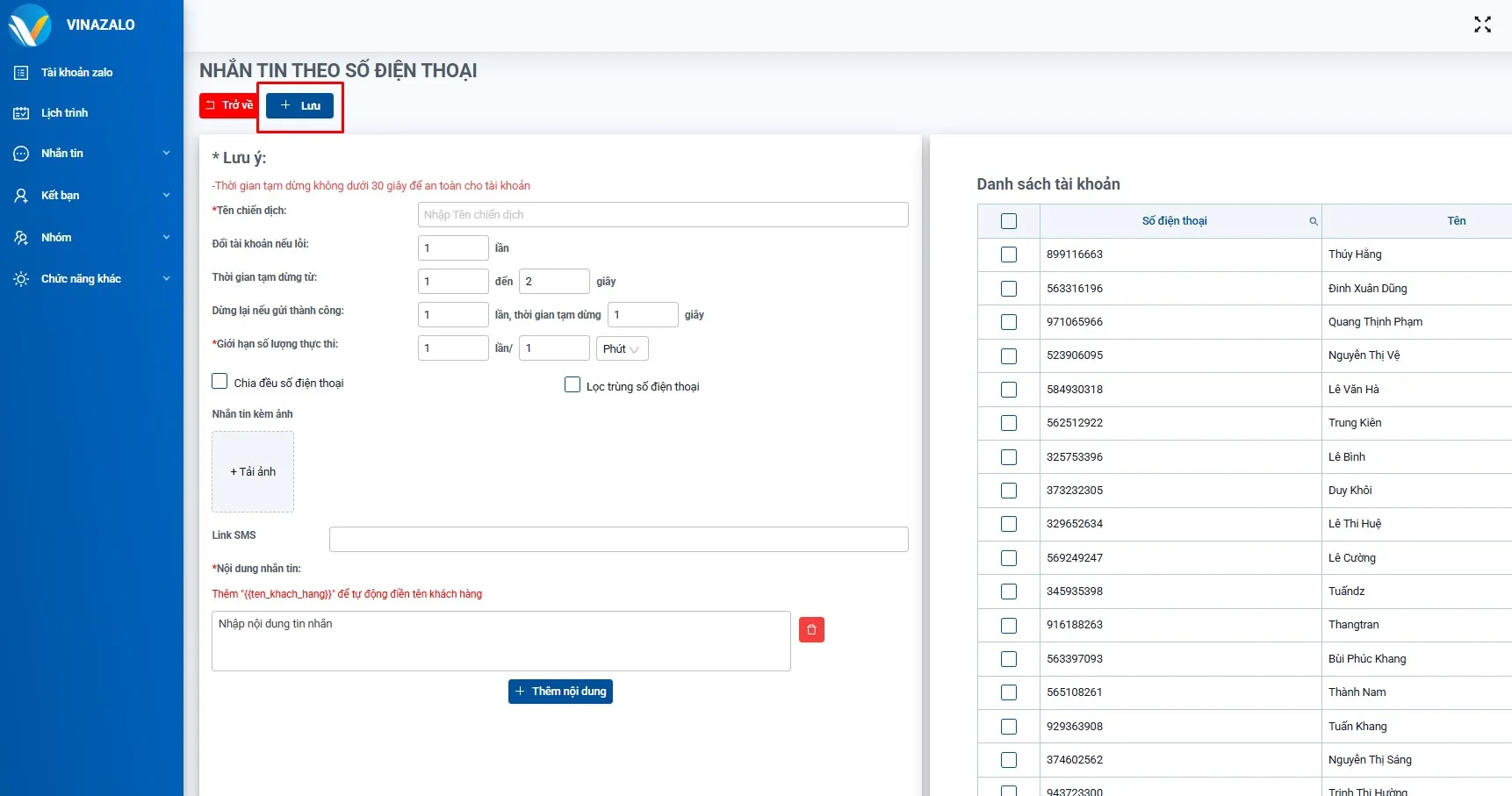The height and width of the screenshot is (796, 1512).
Task: Click the fullscreen toggle icon
Action: tap(1482, 25)
